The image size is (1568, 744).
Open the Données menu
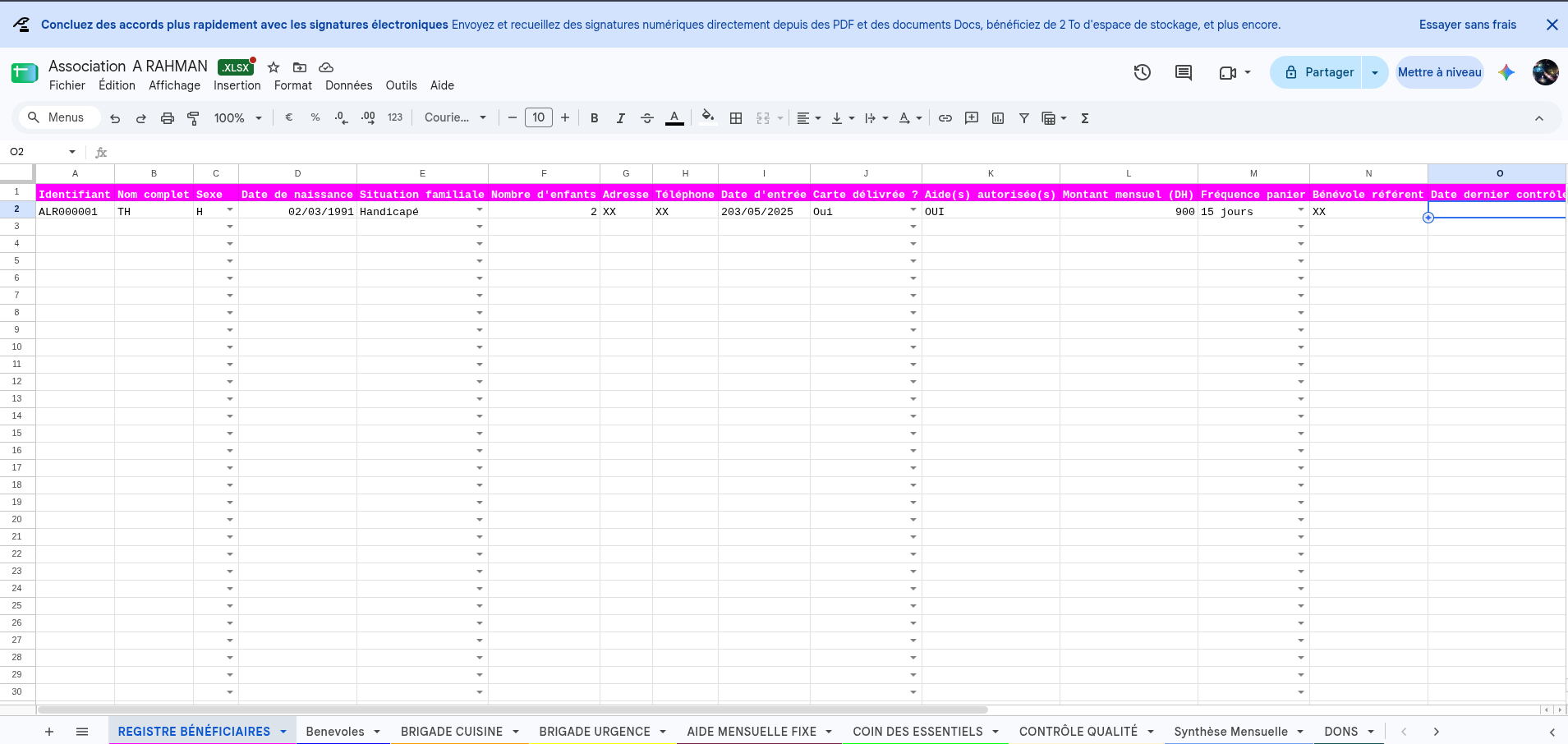pyautogui.click(x=348, y=85)
